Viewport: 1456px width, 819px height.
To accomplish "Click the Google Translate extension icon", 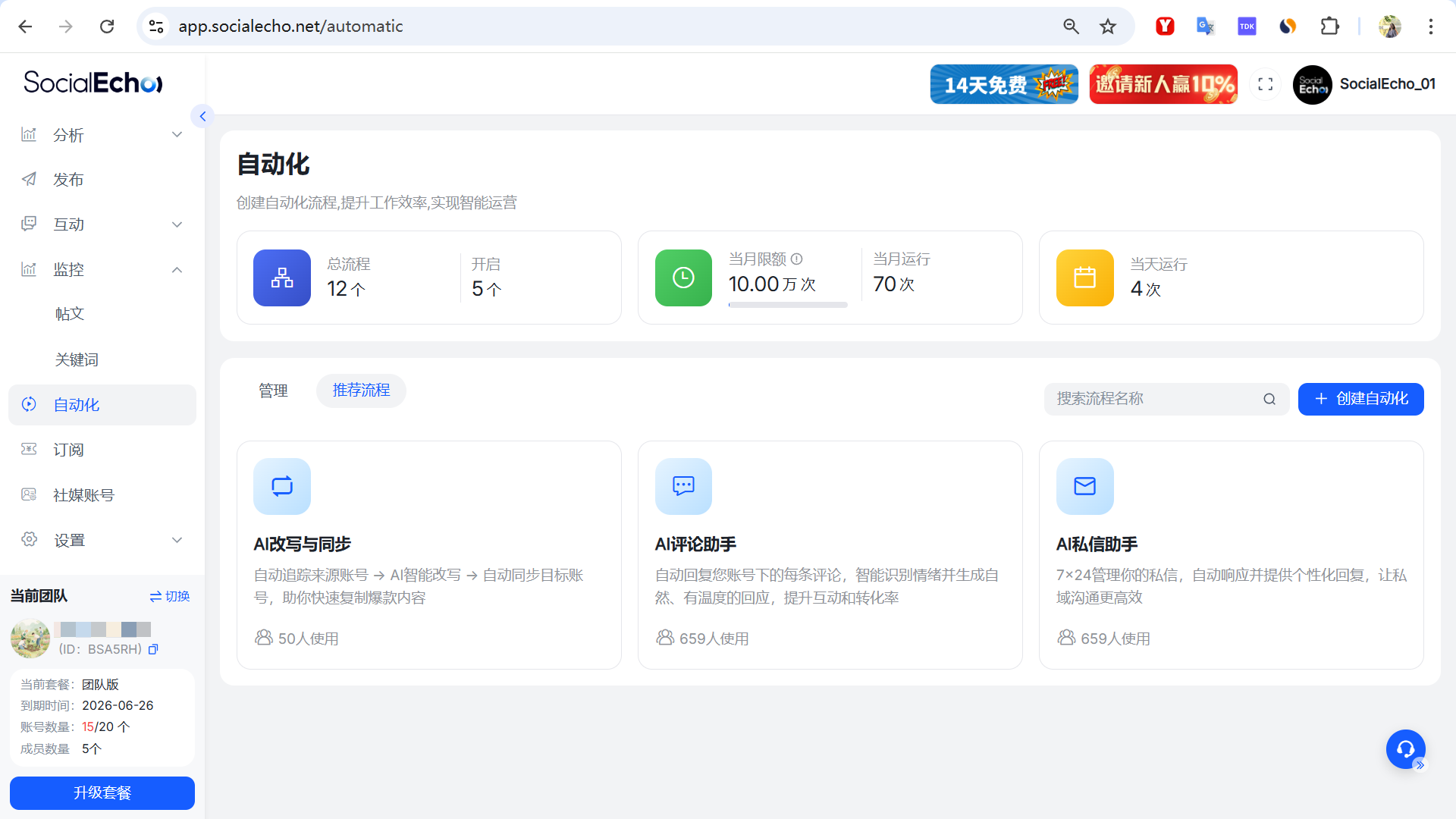I will (1205, 25).
